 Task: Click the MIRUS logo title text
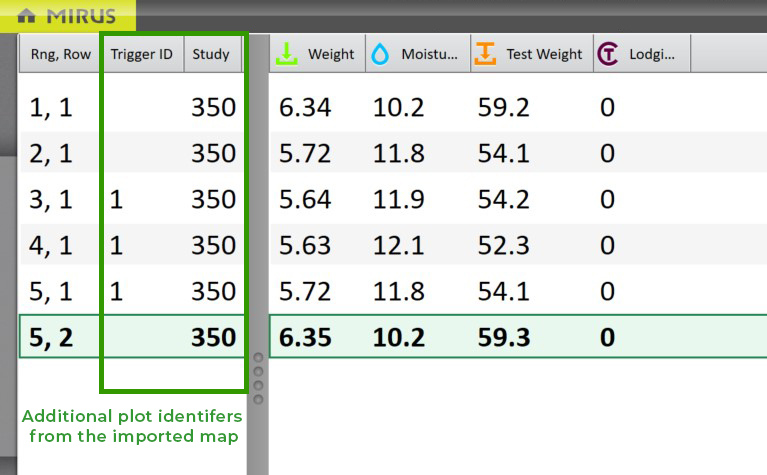pyautogui.click(x=80, y=16)
